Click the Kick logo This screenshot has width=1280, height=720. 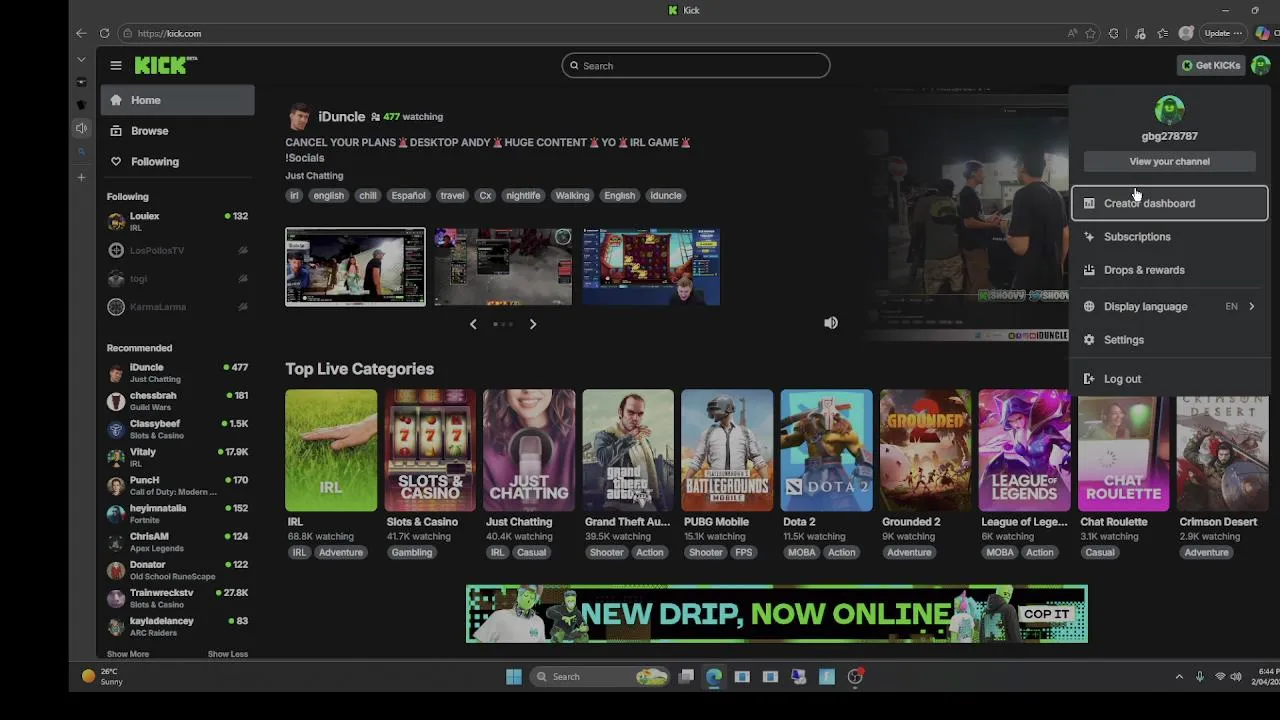tap(166, 65)
